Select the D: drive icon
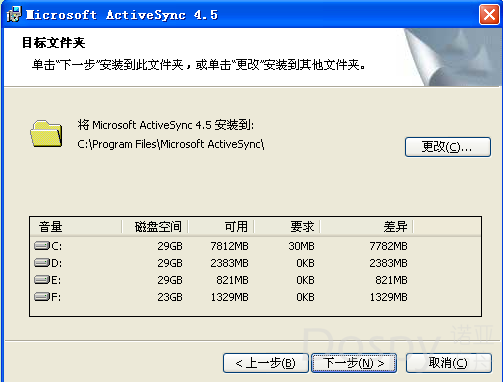 point(42,263)
